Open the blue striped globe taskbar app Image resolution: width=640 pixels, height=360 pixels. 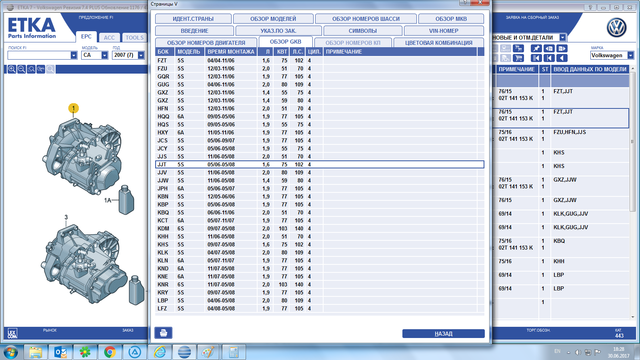click(184, 352)
